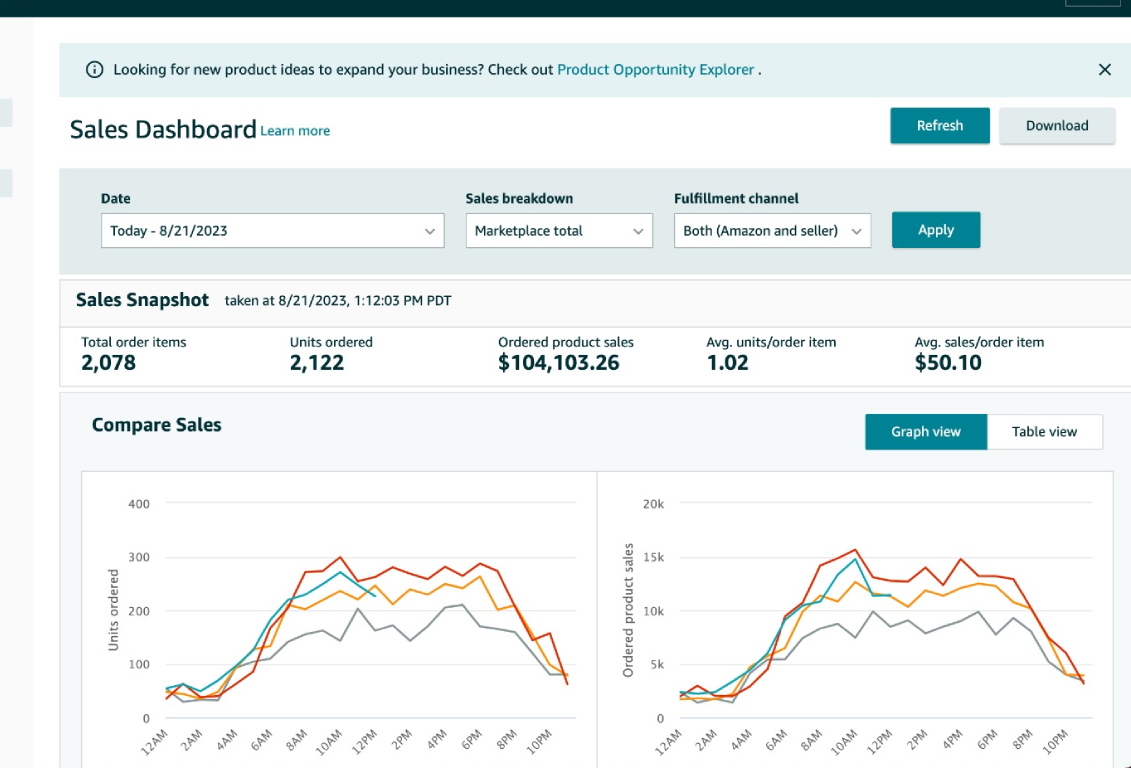Open the Sales breakdown dropdown
This screenshot has width=1131, height=768.
click(x=559, y=231)
